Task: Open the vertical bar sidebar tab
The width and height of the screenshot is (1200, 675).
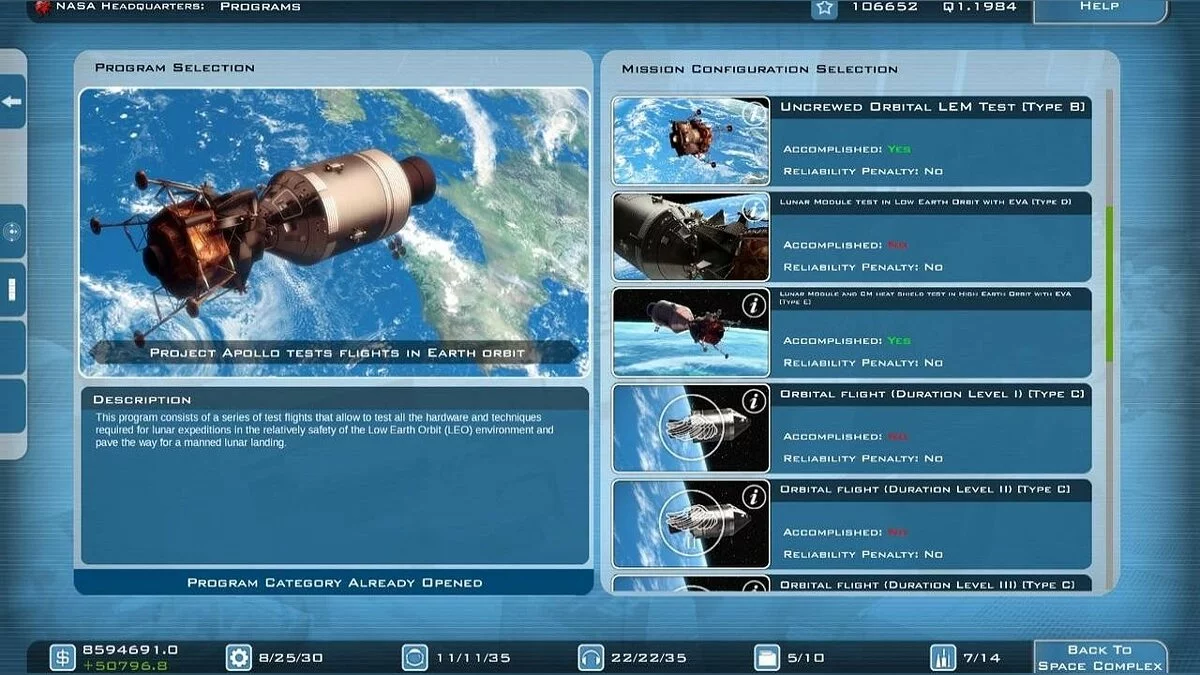Action: coord(12,290)
